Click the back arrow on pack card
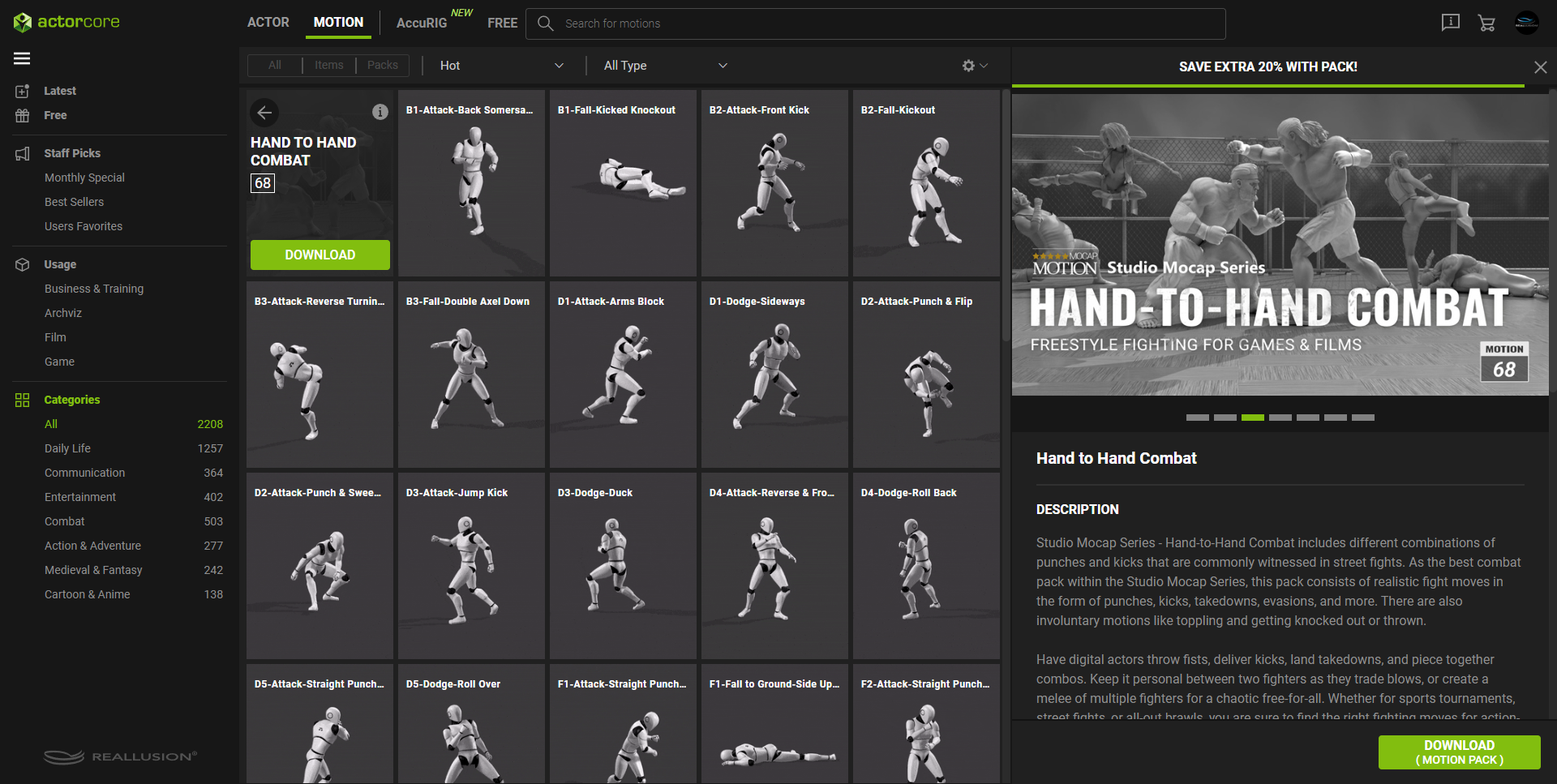 point(264,113)
